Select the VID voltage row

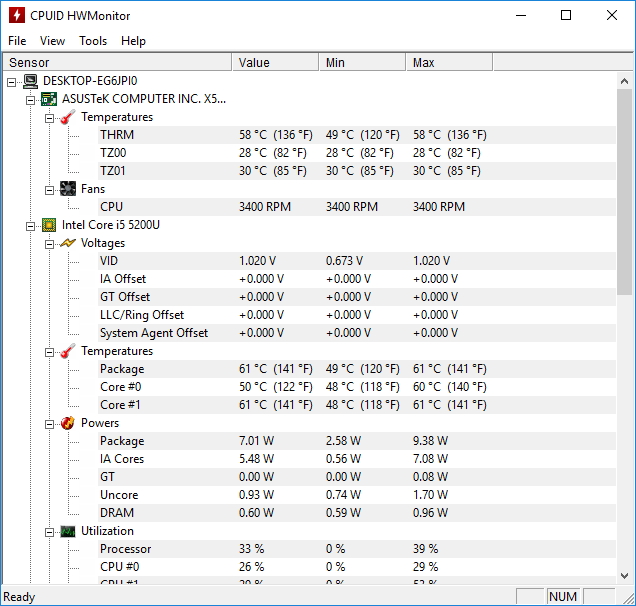(x=357, y=261)
